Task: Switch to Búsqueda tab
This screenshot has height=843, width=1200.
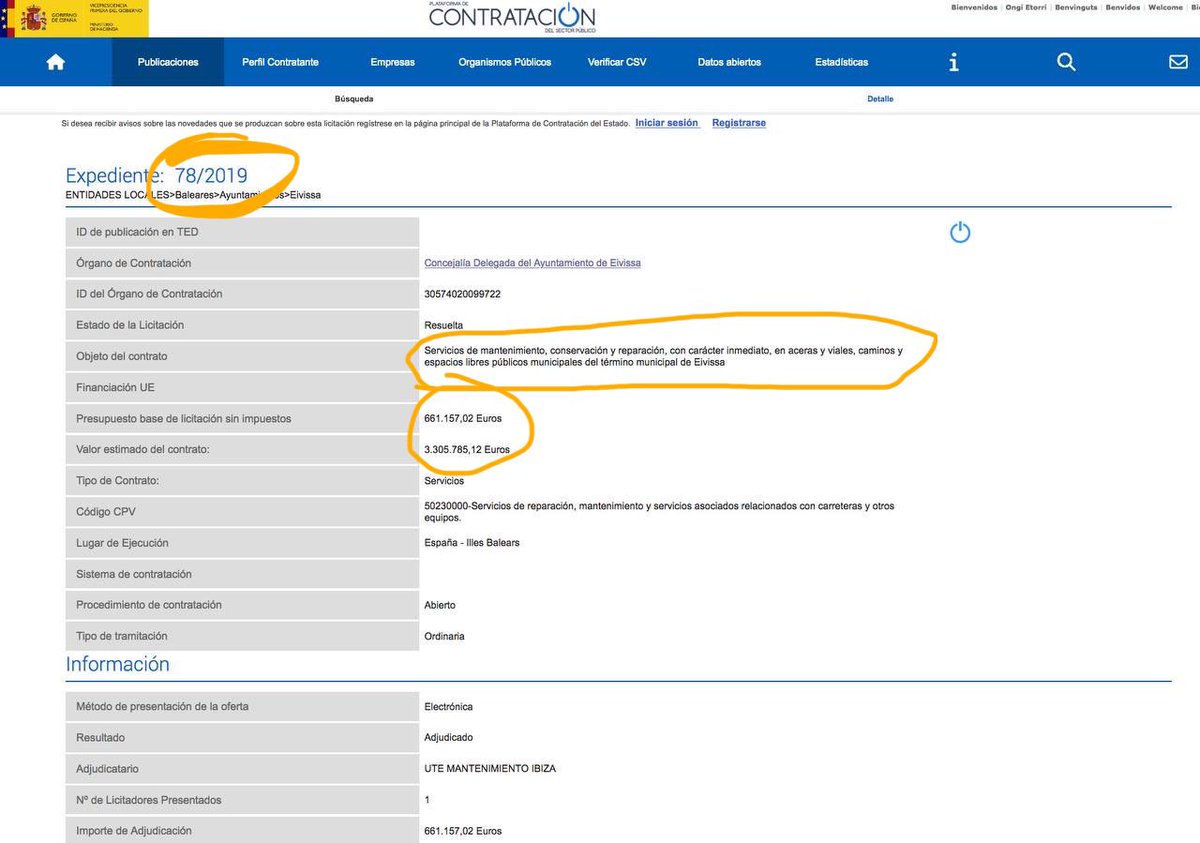Action: (354, 99)
